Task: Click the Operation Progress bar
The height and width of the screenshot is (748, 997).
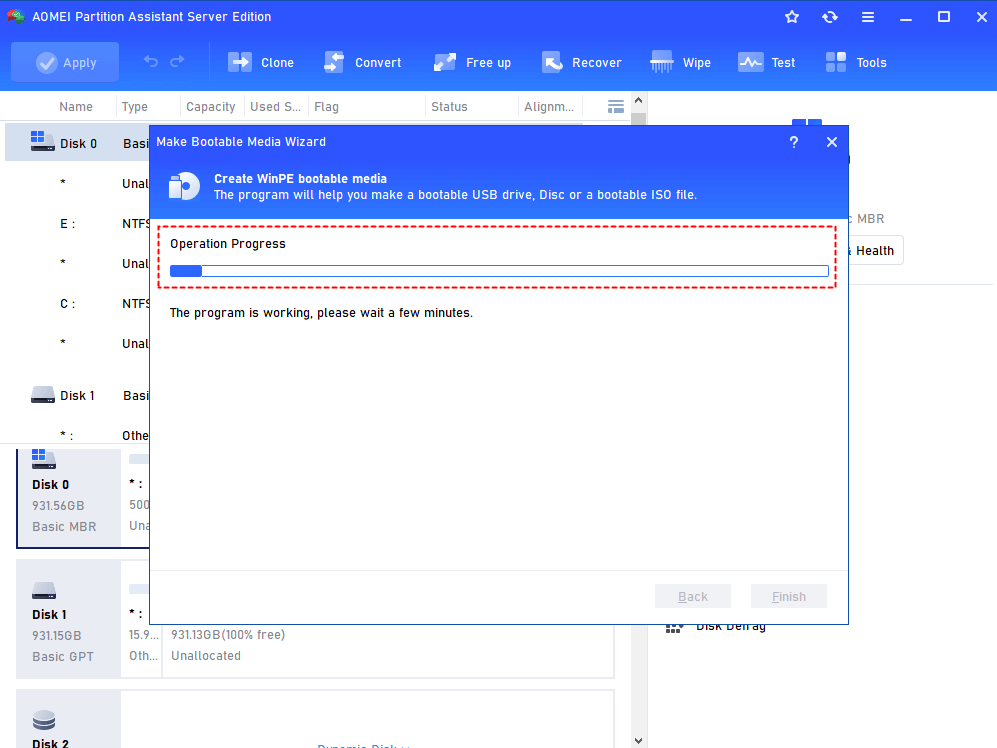Action: click(x=499, y=271)
